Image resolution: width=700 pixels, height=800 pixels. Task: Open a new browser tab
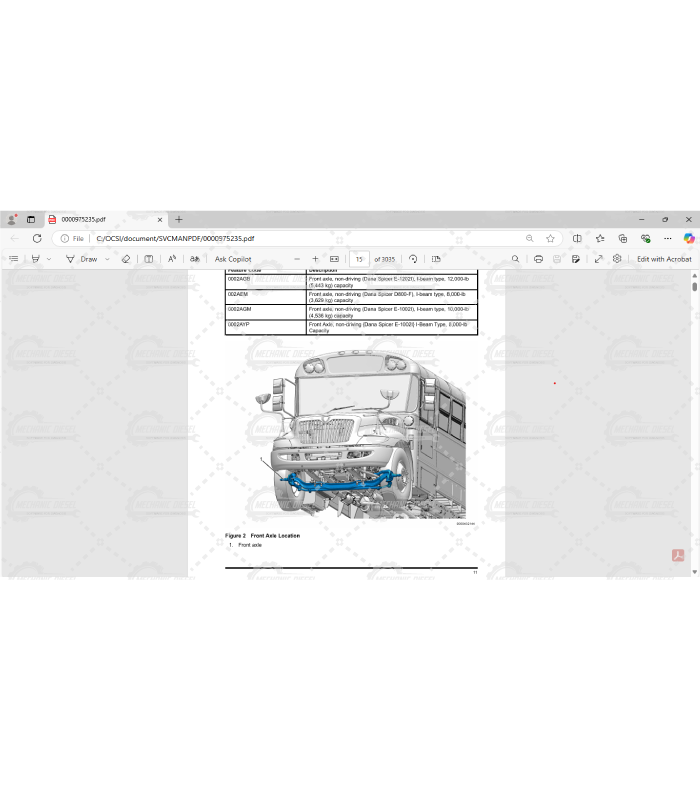(x=179, y=219)
